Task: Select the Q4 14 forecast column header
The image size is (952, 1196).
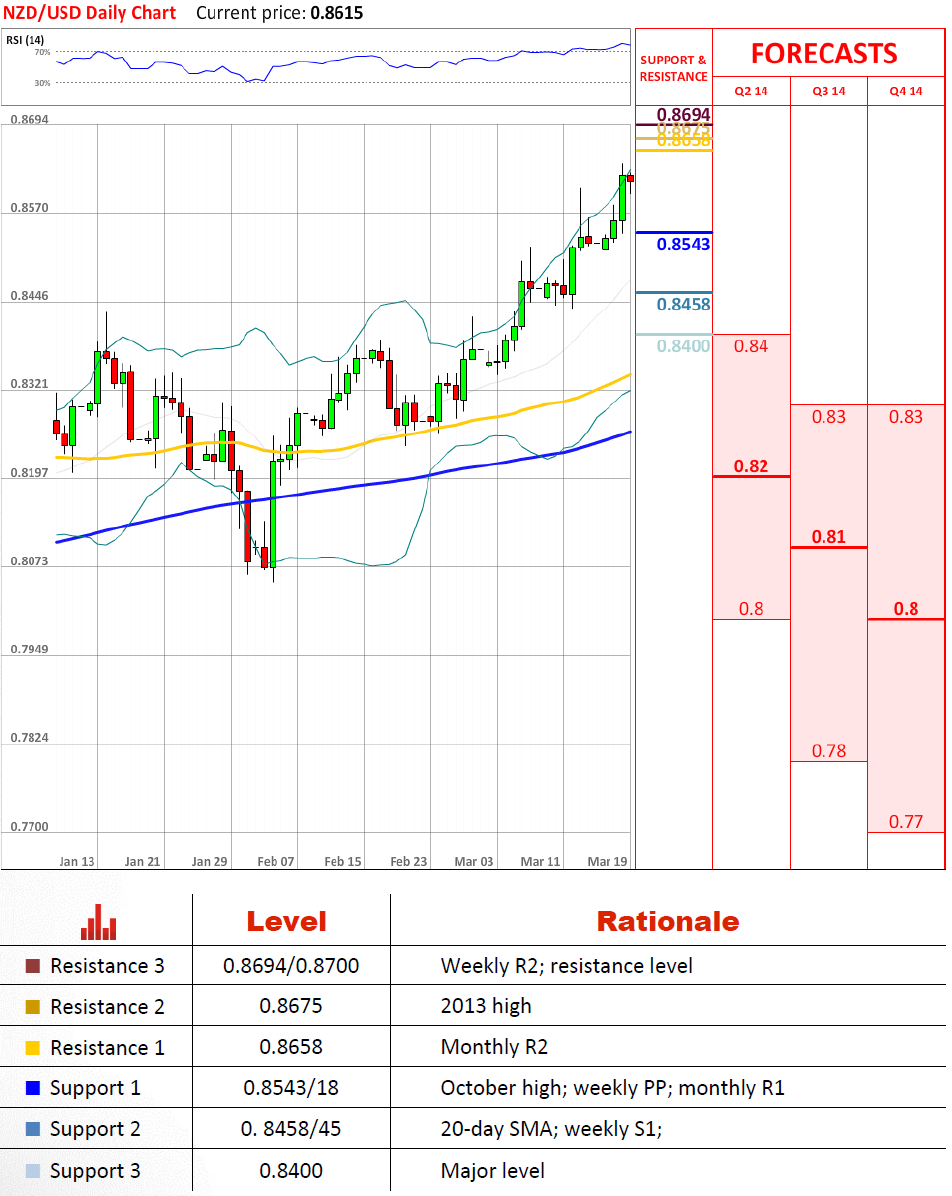Action: point(906,91)
